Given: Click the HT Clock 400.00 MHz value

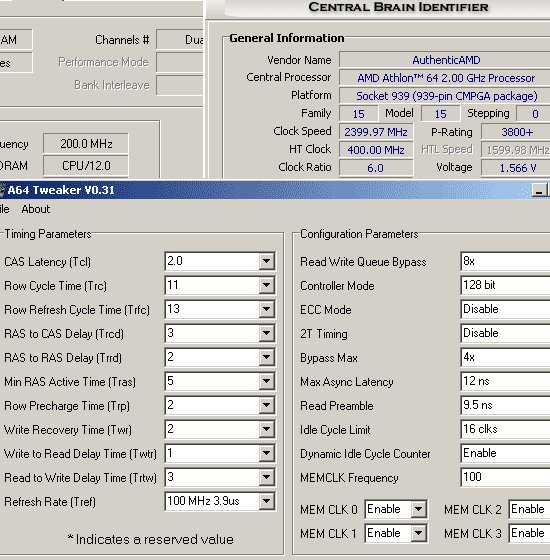Looking at the screenshot, I should 376,150.
